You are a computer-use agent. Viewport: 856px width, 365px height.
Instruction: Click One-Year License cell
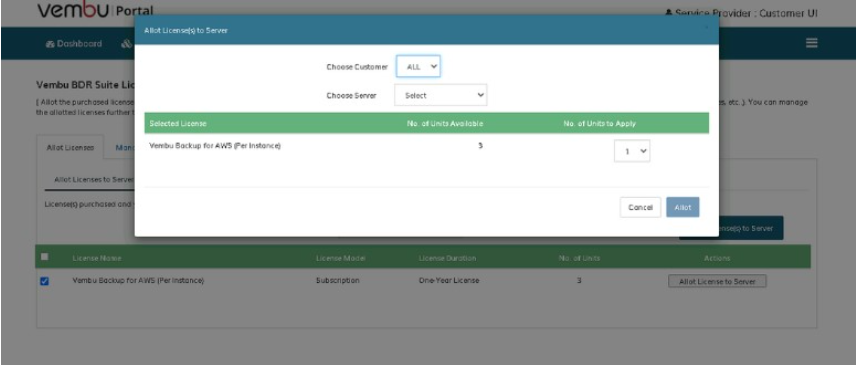coord(449,280)
